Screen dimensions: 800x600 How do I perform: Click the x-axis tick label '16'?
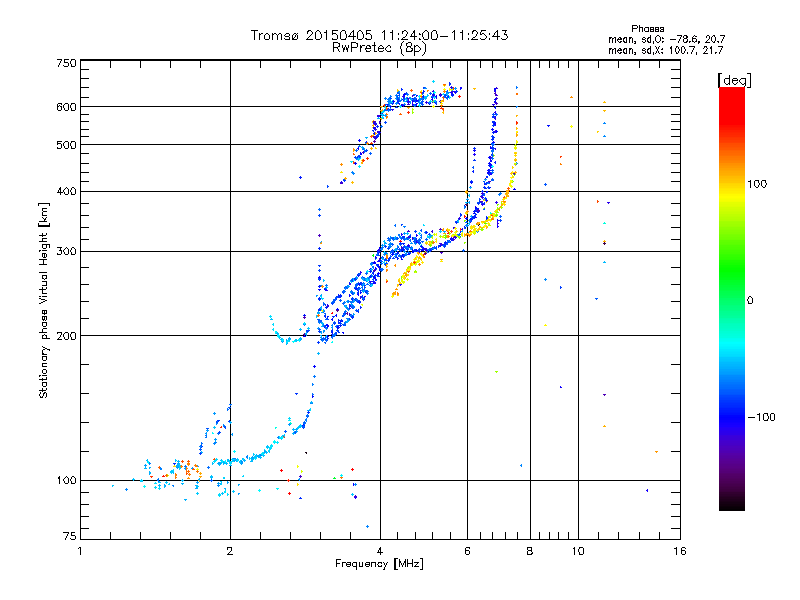[680, 551]
